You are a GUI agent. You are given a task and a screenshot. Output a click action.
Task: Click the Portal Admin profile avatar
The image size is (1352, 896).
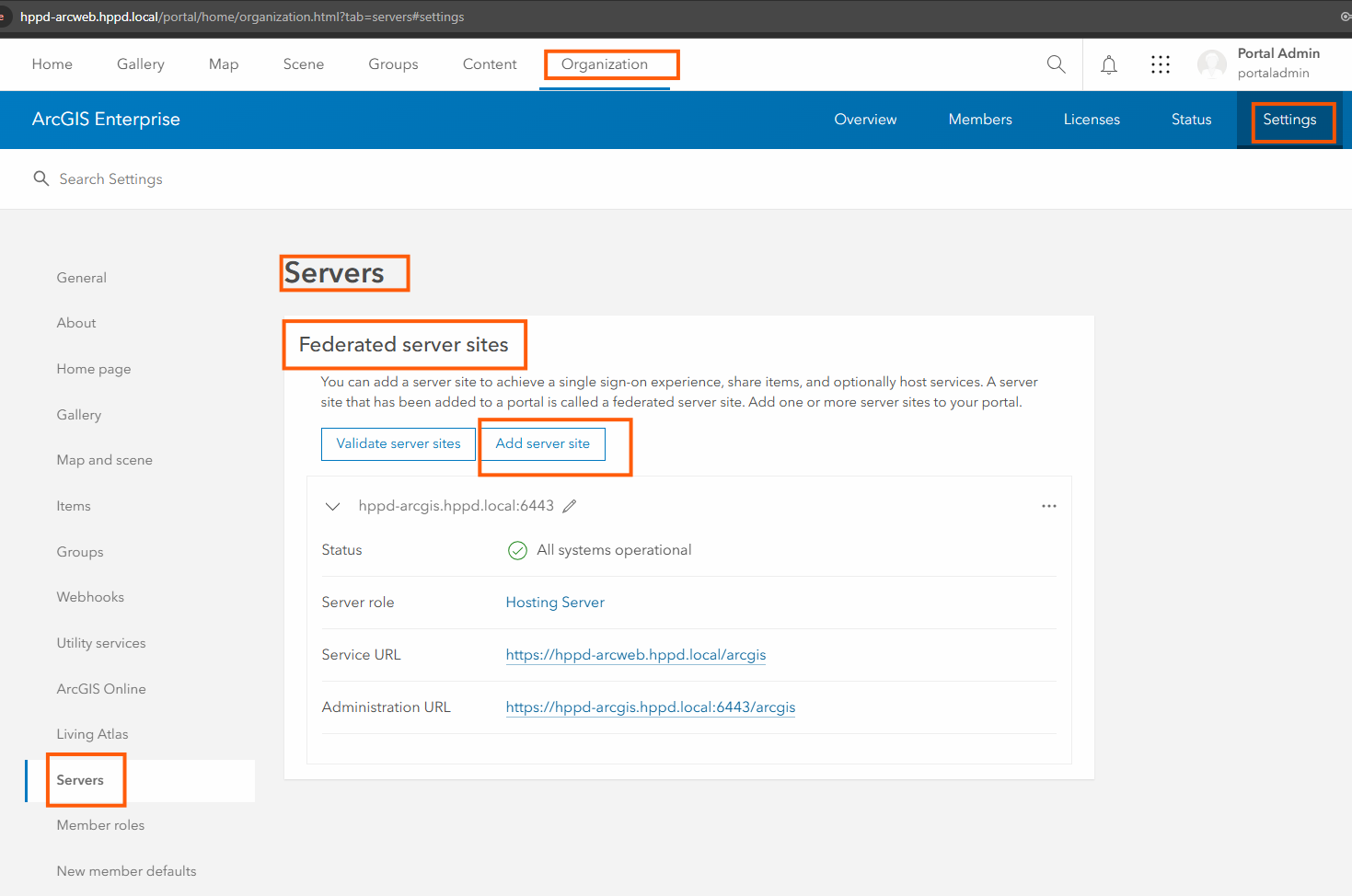tap(1211, 64)
